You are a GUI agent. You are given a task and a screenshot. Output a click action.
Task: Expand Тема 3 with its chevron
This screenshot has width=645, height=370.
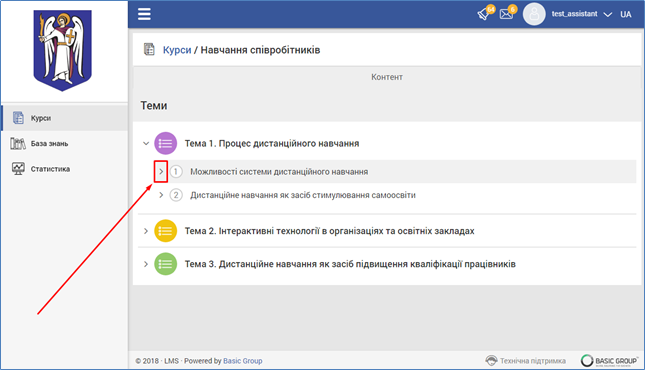[x=146, y=264]
